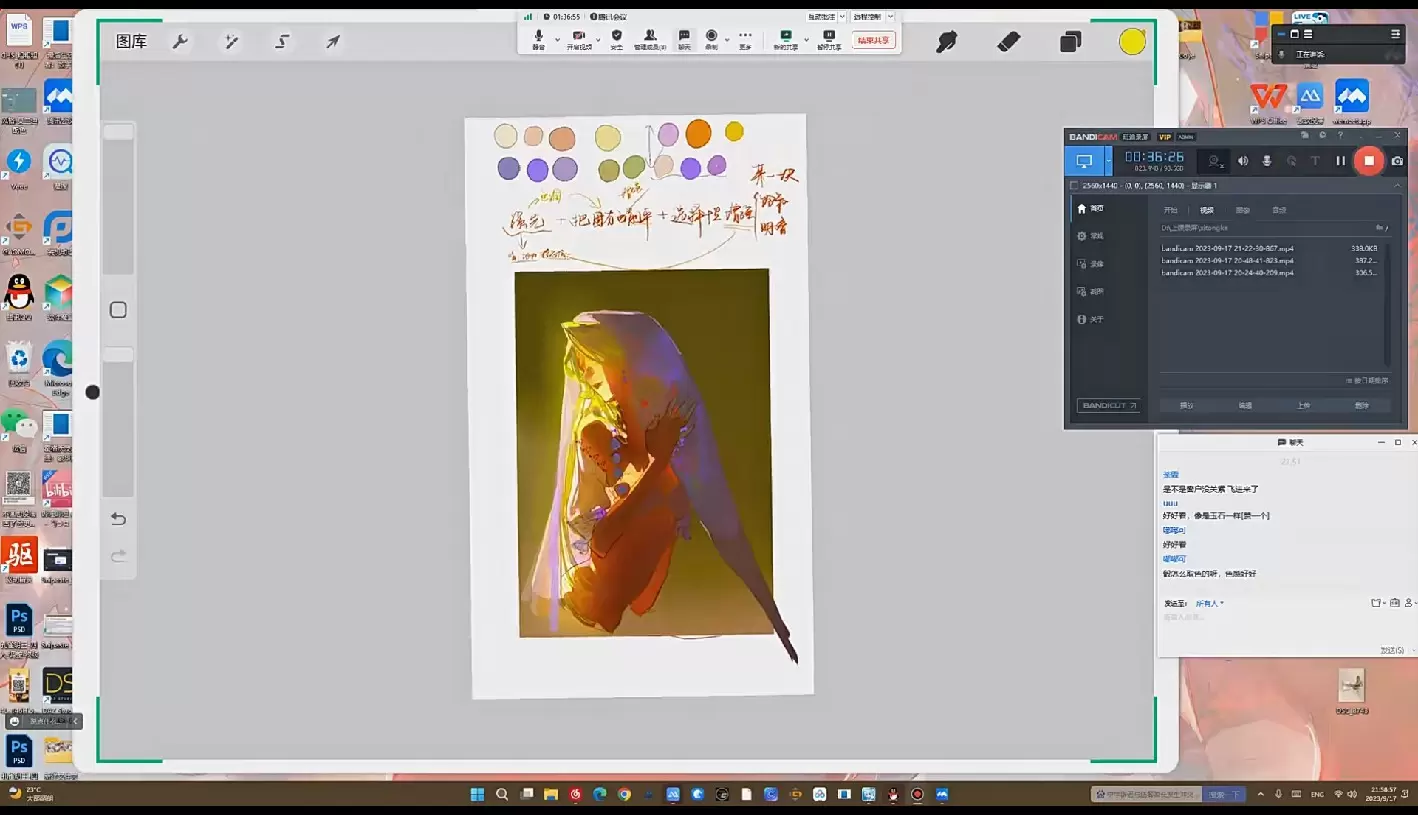Select the S-shaped Selection tool
This screenshot has height=815, width=1418.
[282, 41]
